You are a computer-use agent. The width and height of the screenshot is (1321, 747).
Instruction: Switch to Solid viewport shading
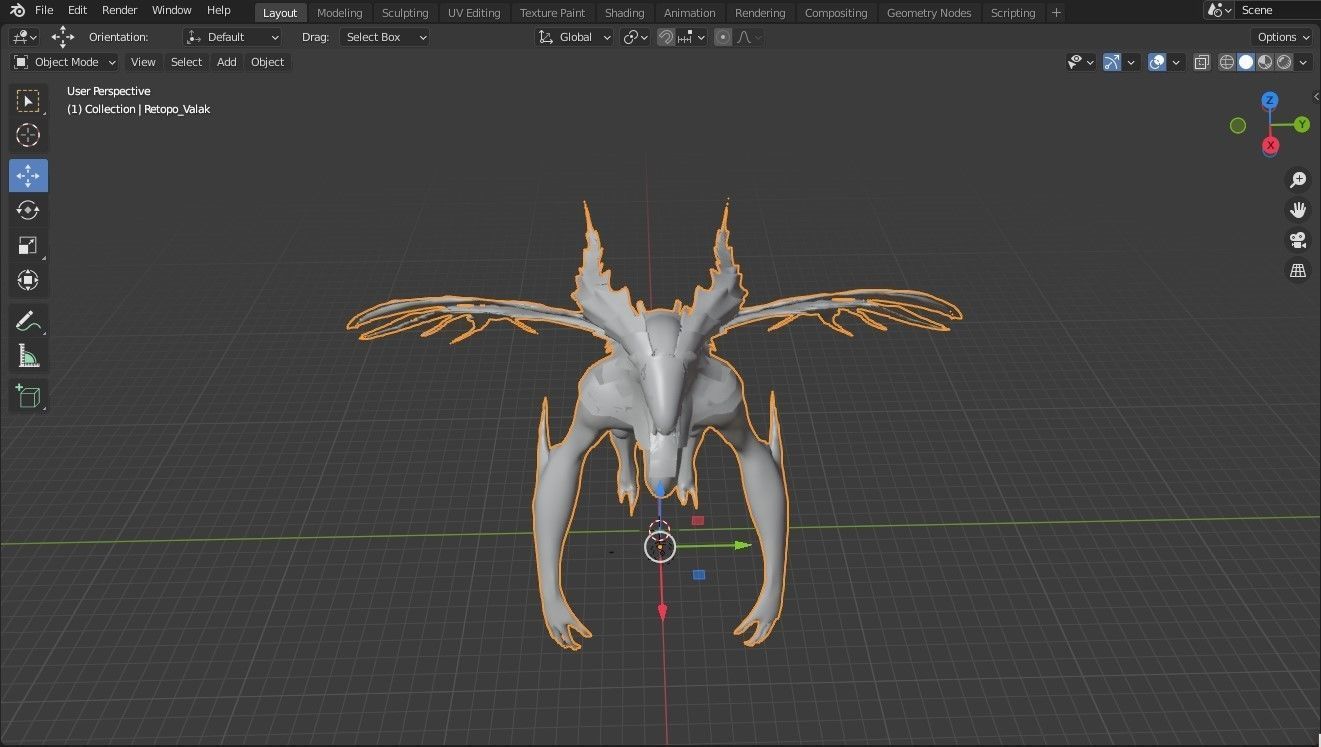[1246, 62]
